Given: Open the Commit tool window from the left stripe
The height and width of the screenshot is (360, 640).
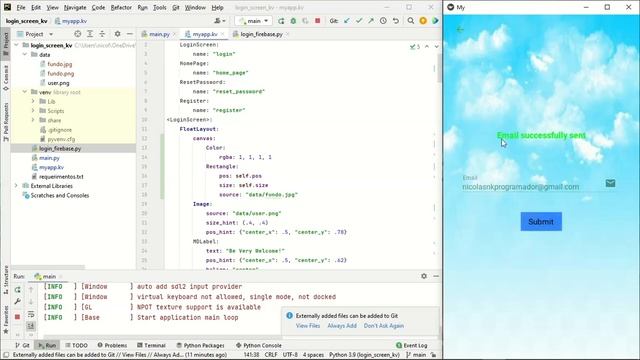Looking at the screenshot, I should [x=6, y=78].
